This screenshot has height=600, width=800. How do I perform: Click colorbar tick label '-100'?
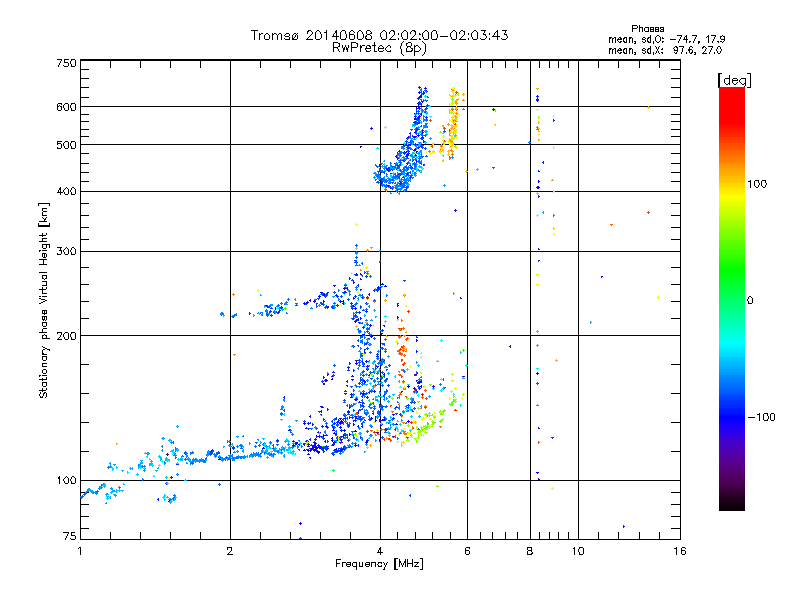(761, 417)
